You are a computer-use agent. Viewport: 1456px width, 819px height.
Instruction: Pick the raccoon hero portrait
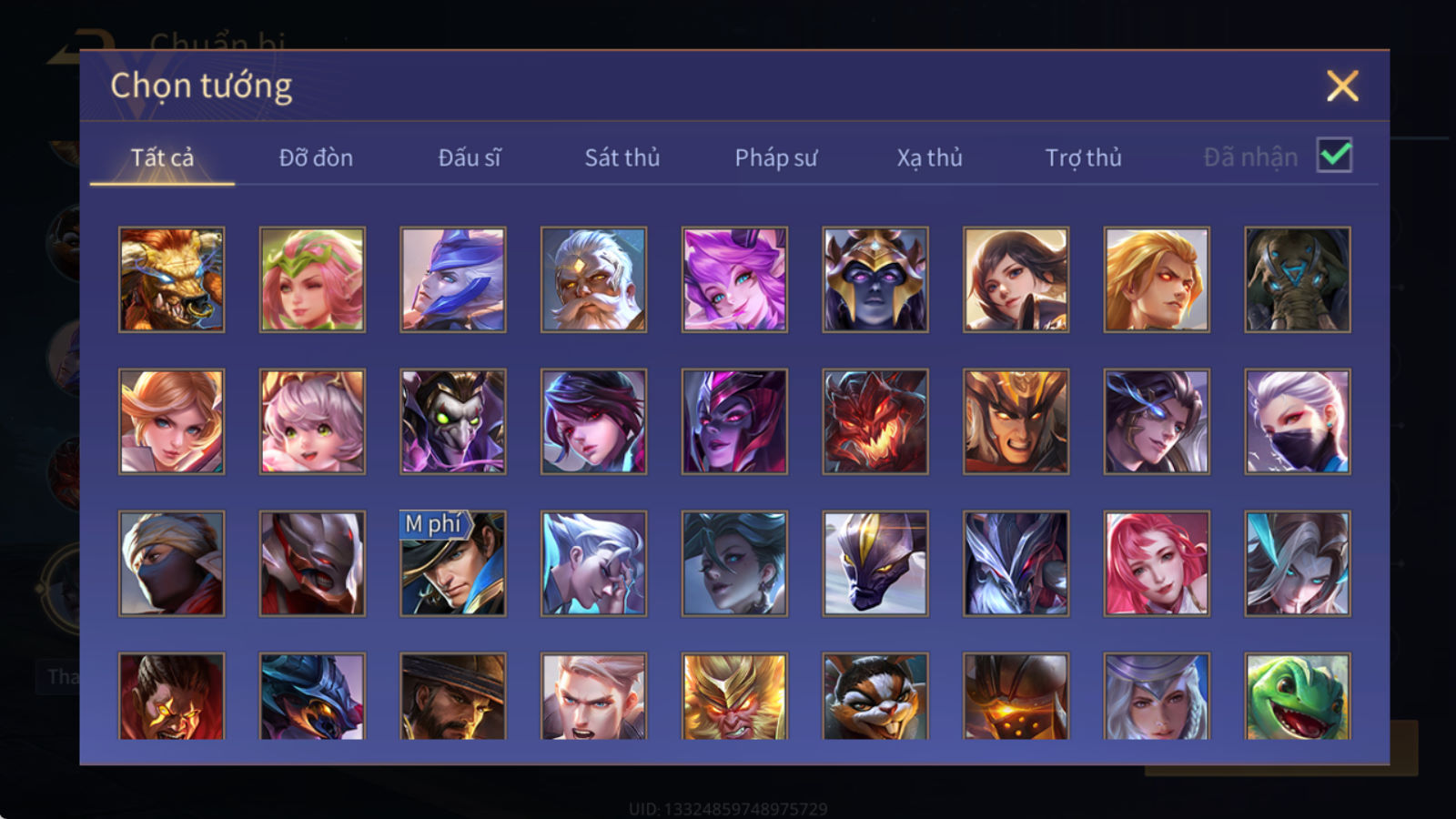point(875,695)
